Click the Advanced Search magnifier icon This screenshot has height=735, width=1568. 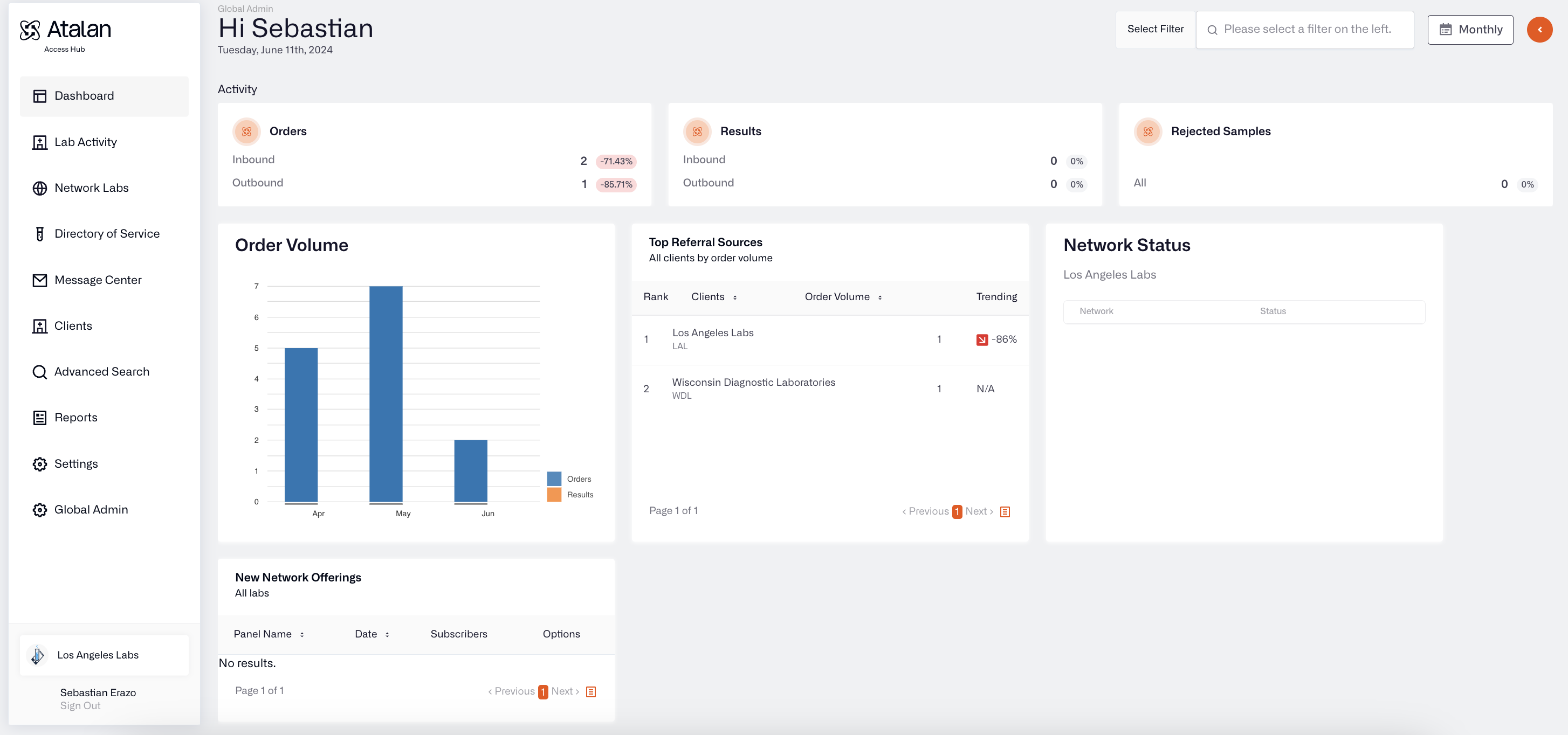pos(39,372)
